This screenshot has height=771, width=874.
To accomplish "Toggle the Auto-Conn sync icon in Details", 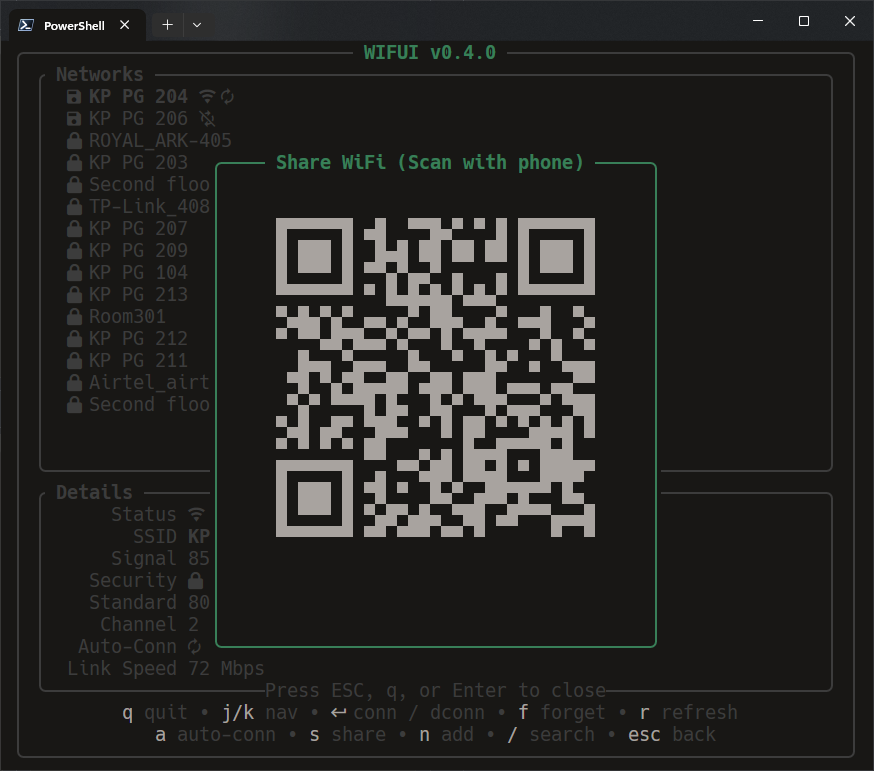I will pyautogui.click(x=195, y=647).
